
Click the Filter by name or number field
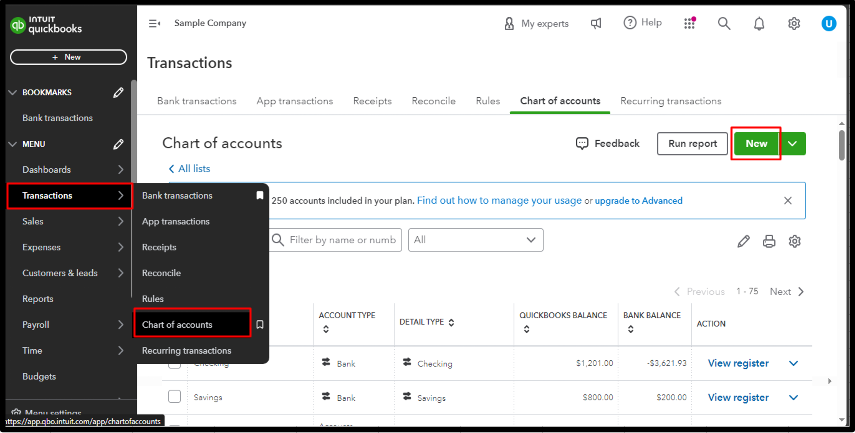340,240
